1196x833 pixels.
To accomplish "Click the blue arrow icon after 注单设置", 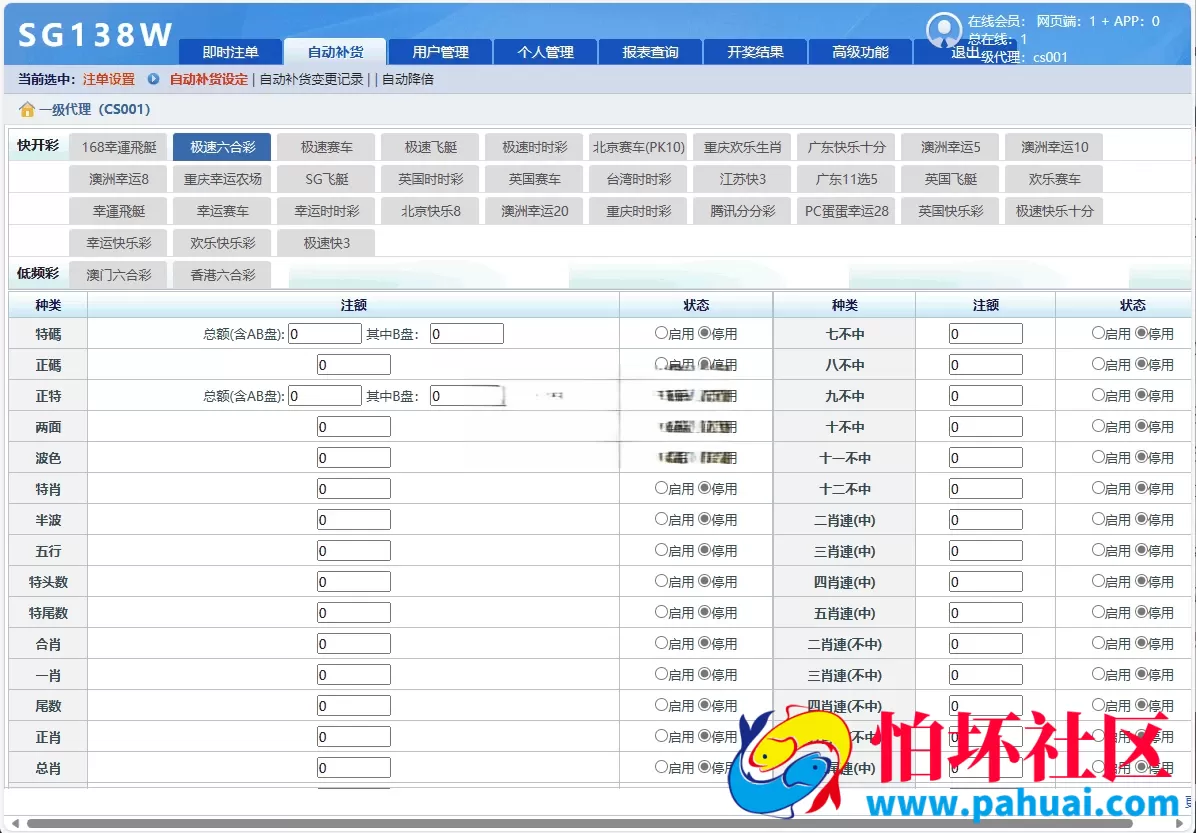I will [153, 79].
